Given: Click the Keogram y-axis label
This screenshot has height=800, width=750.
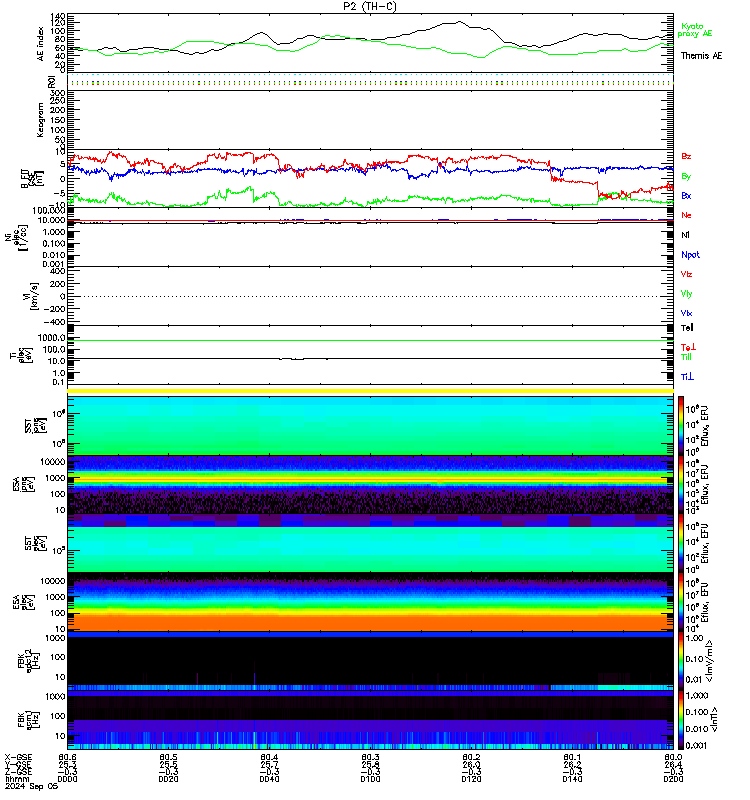Looking at the screenshot, I should pos(40,120).
